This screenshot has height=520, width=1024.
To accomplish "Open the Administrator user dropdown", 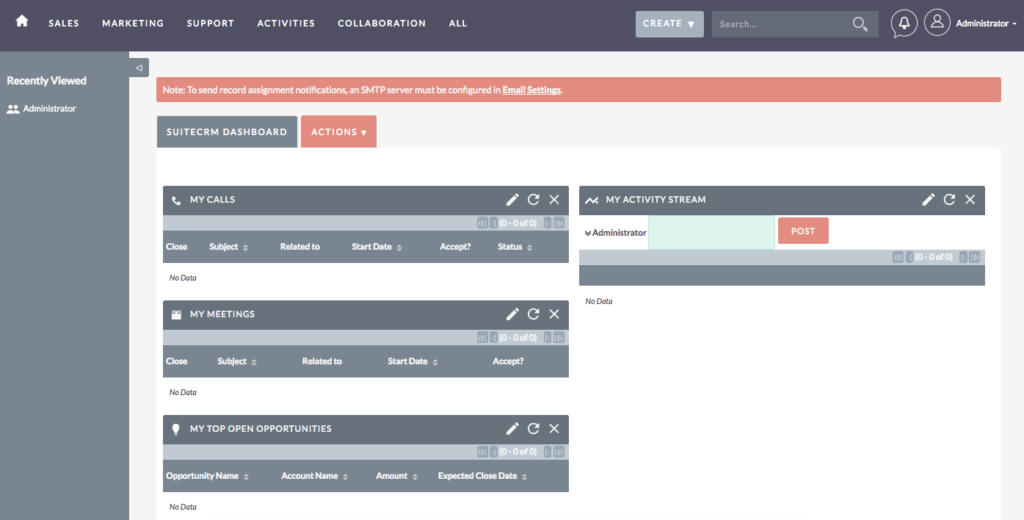I will (985, 23).
